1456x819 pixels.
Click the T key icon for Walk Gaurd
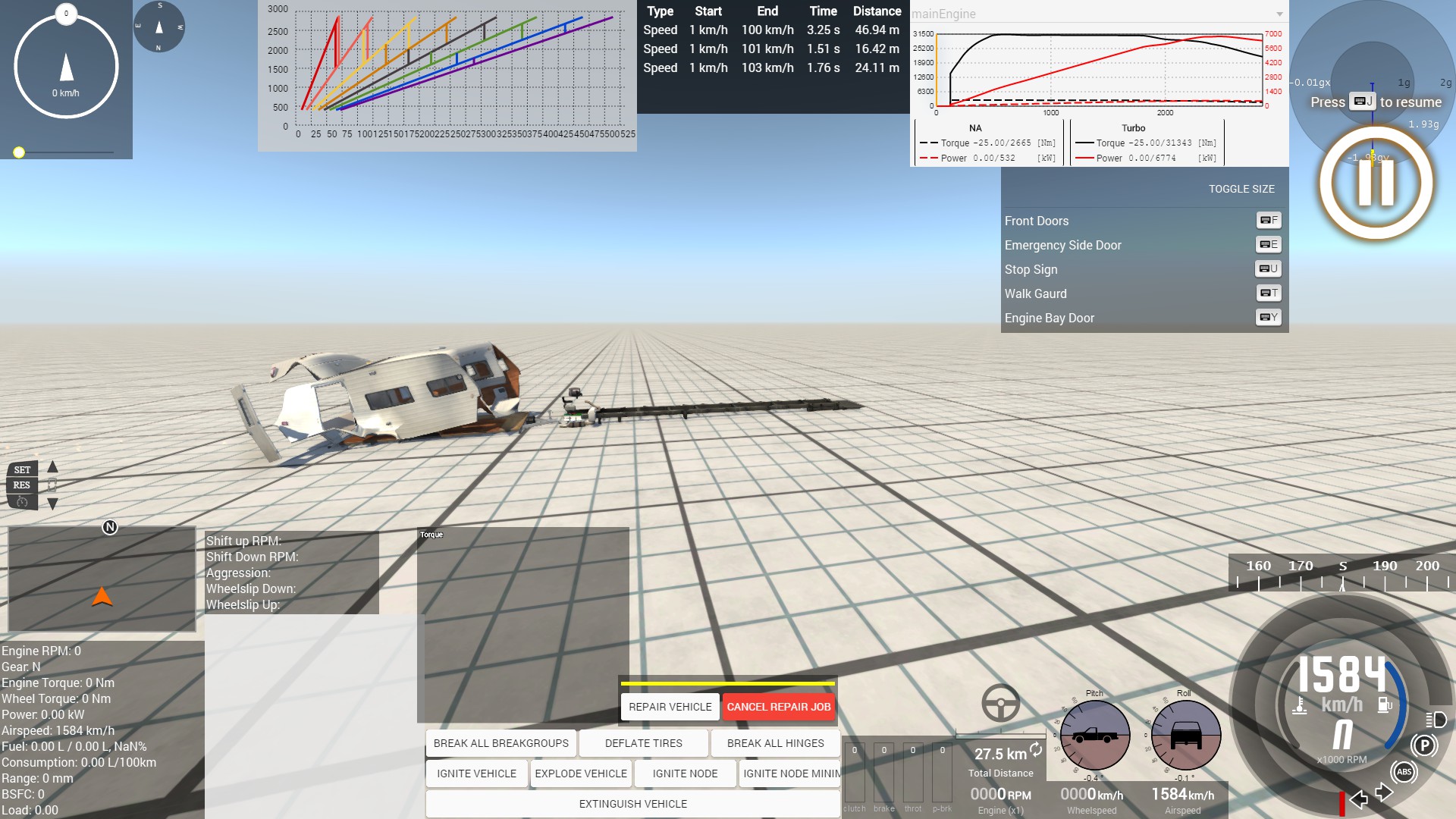point(1269,293)
